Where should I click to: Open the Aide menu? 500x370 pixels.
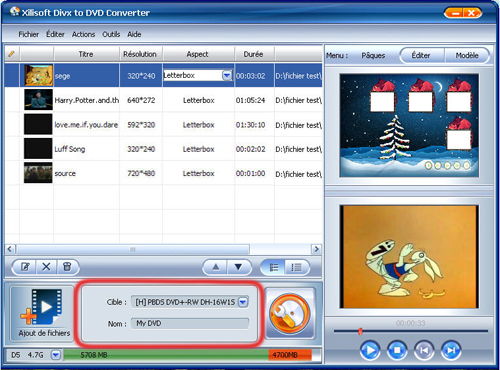click(134, 34)
